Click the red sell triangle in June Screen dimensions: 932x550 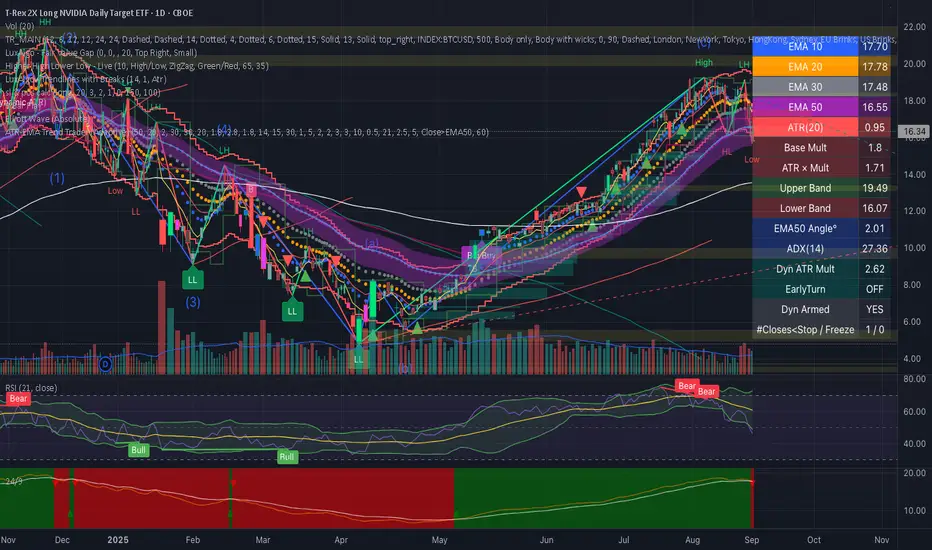pyautogui.click(x=581, y=191)
